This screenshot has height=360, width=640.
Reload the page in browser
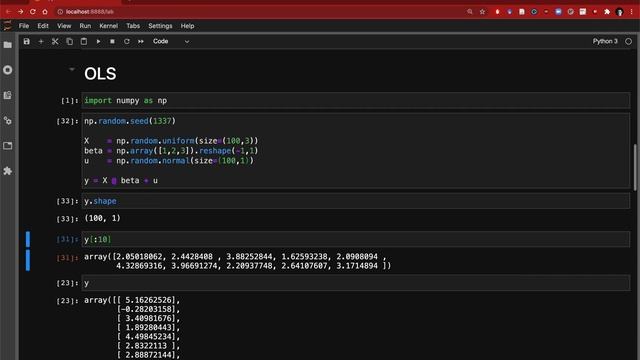coord(33,12)
